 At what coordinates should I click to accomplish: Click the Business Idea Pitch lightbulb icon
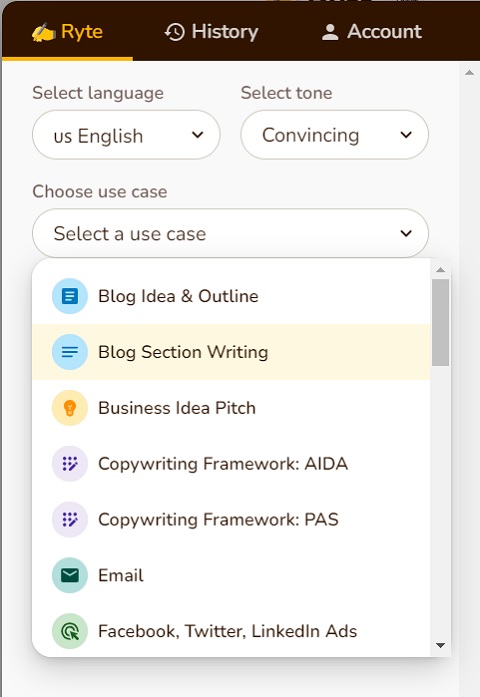tap(70, 408)
